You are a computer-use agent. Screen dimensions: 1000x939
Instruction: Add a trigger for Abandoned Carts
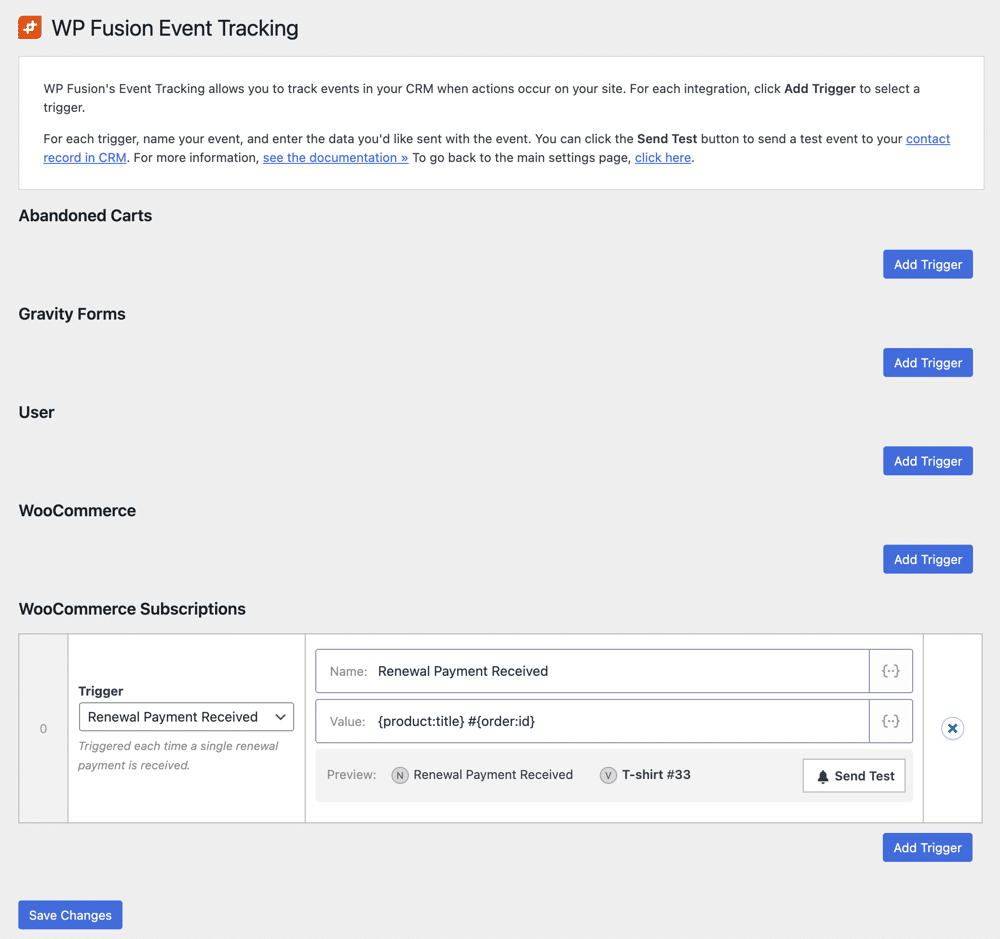(927, 264)
